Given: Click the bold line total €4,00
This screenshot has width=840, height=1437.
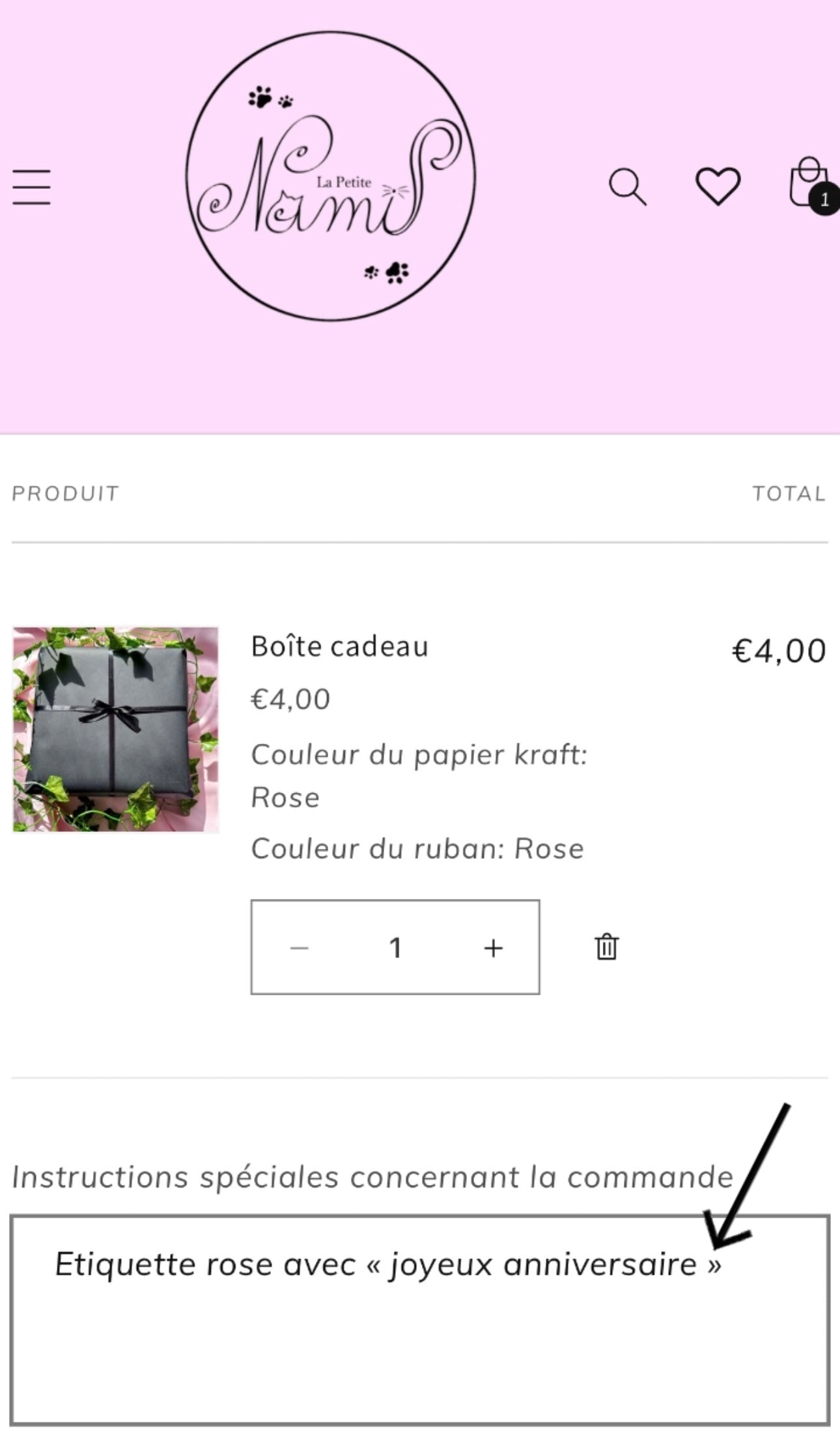Looking at the screenshot, I should tap(779, 650).
